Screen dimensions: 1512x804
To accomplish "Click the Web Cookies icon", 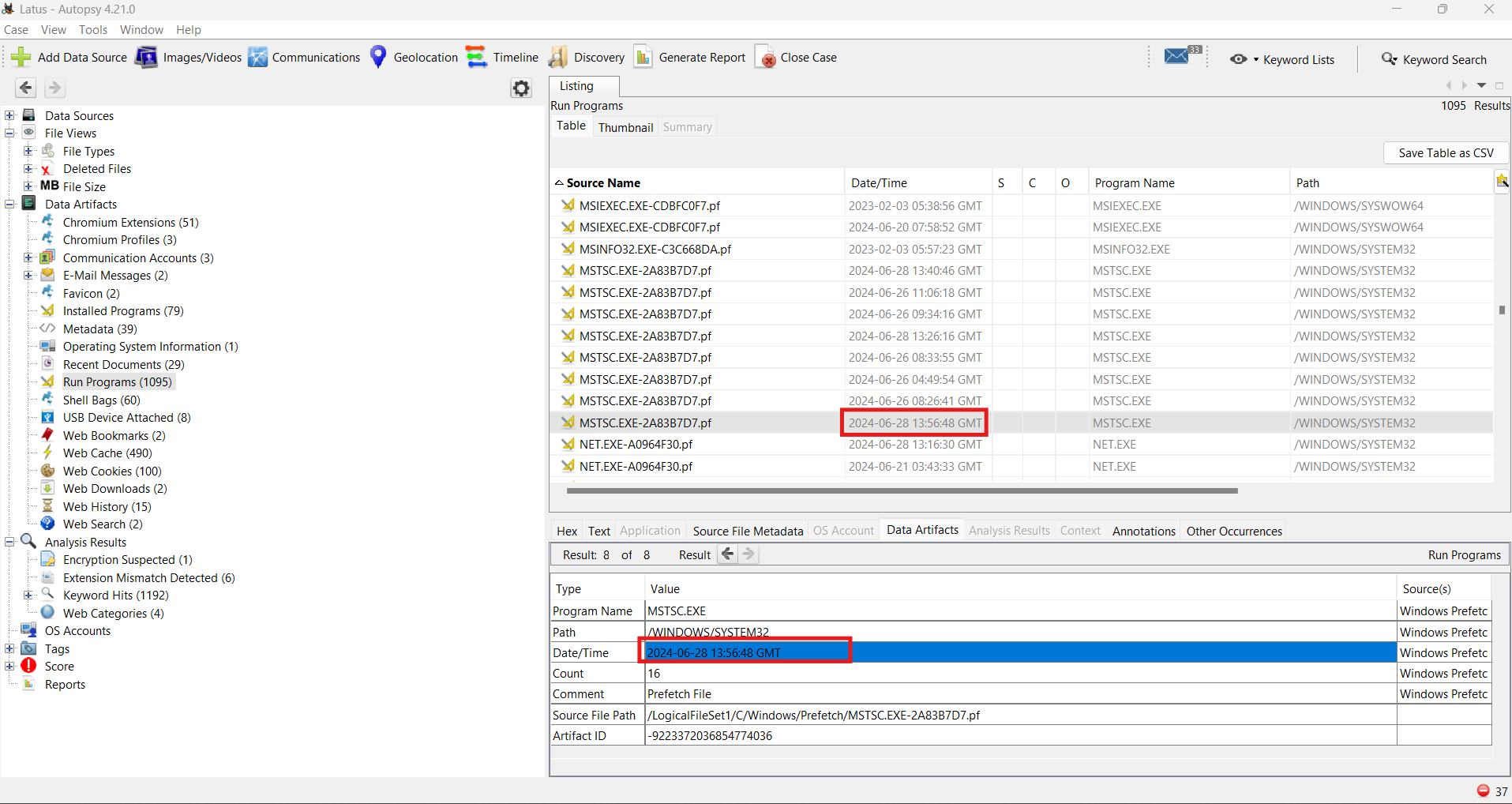I will tap(48, 471).
